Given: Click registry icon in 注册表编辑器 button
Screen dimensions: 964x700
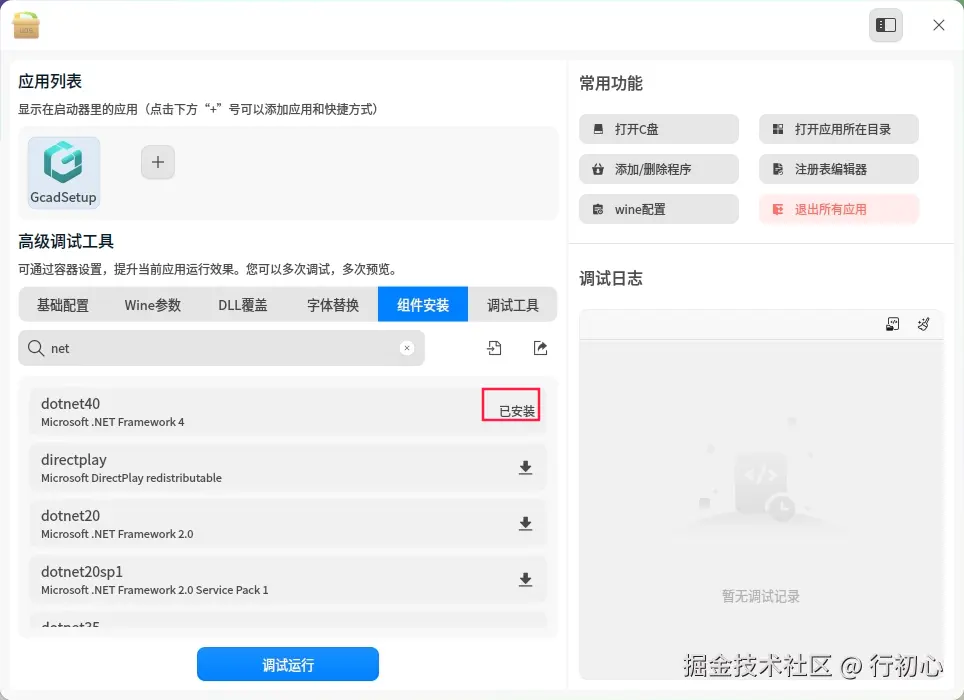Looking at the screenshot, I should pyautogui.click(x=778, y=169).
